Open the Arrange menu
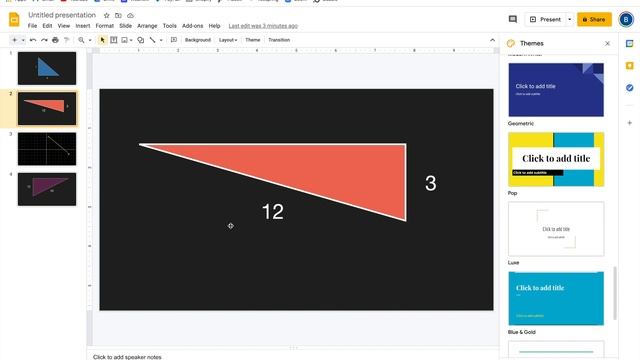Screen dimensions: 640x360 tap(147, 26)
